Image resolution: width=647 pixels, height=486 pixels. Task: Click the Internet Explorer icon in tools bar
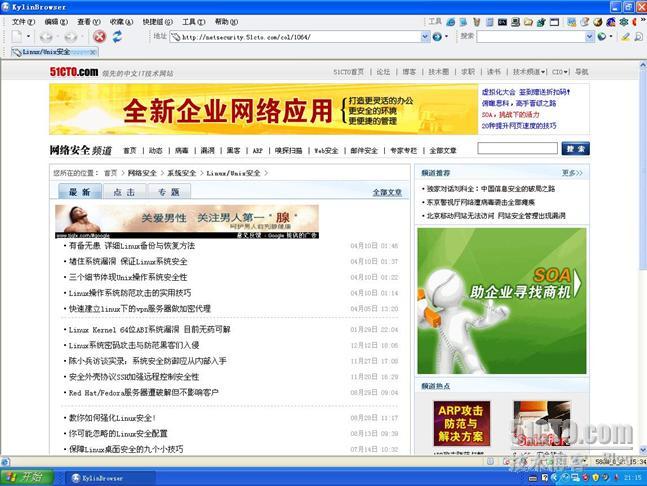[x=451, y=22]
